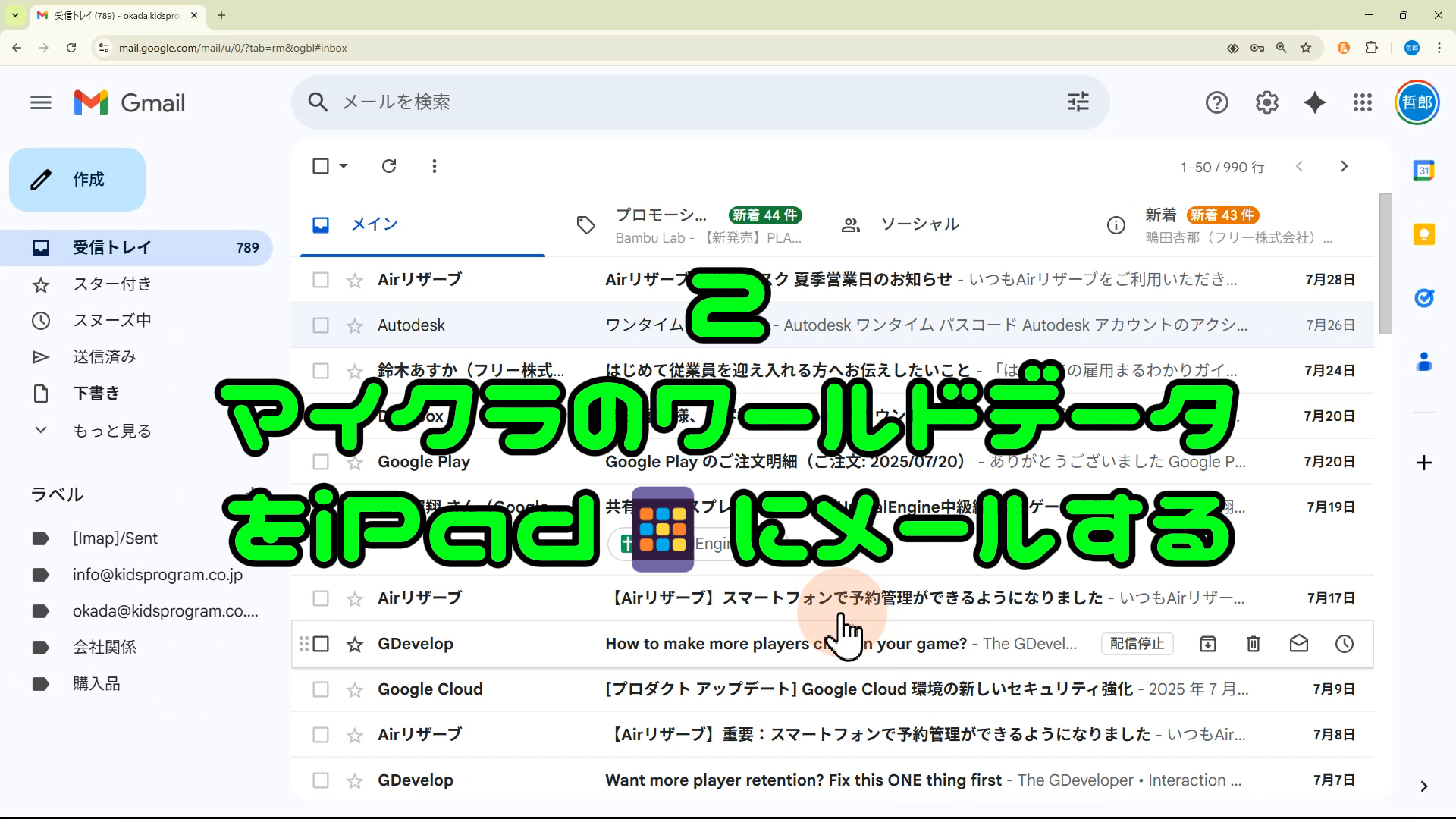Click search filter options icon
Screen dimensions: 1456x819
click(x=1078, y=102)
